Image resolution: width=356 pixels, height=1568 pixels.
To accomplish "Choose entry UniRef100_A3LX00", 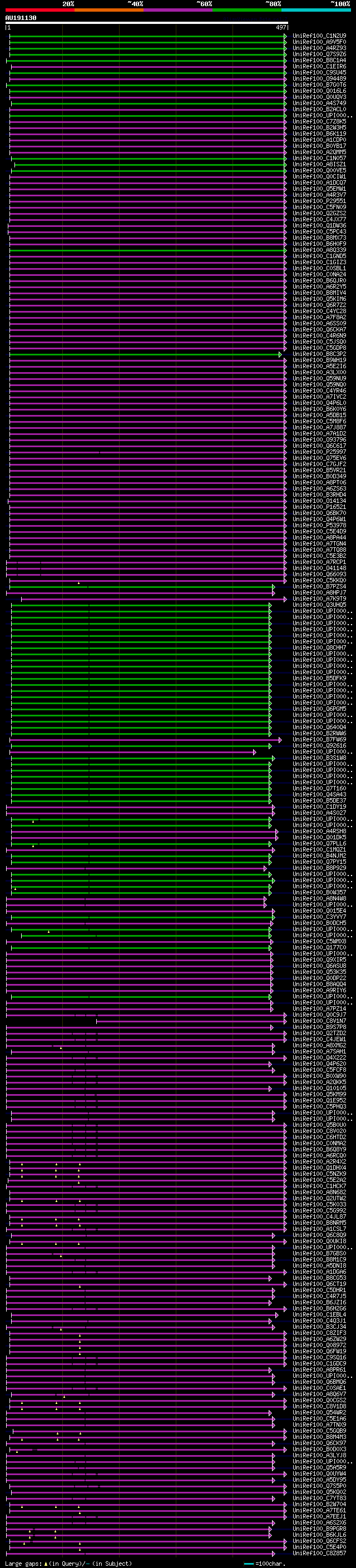I will [x=319, y=373].
